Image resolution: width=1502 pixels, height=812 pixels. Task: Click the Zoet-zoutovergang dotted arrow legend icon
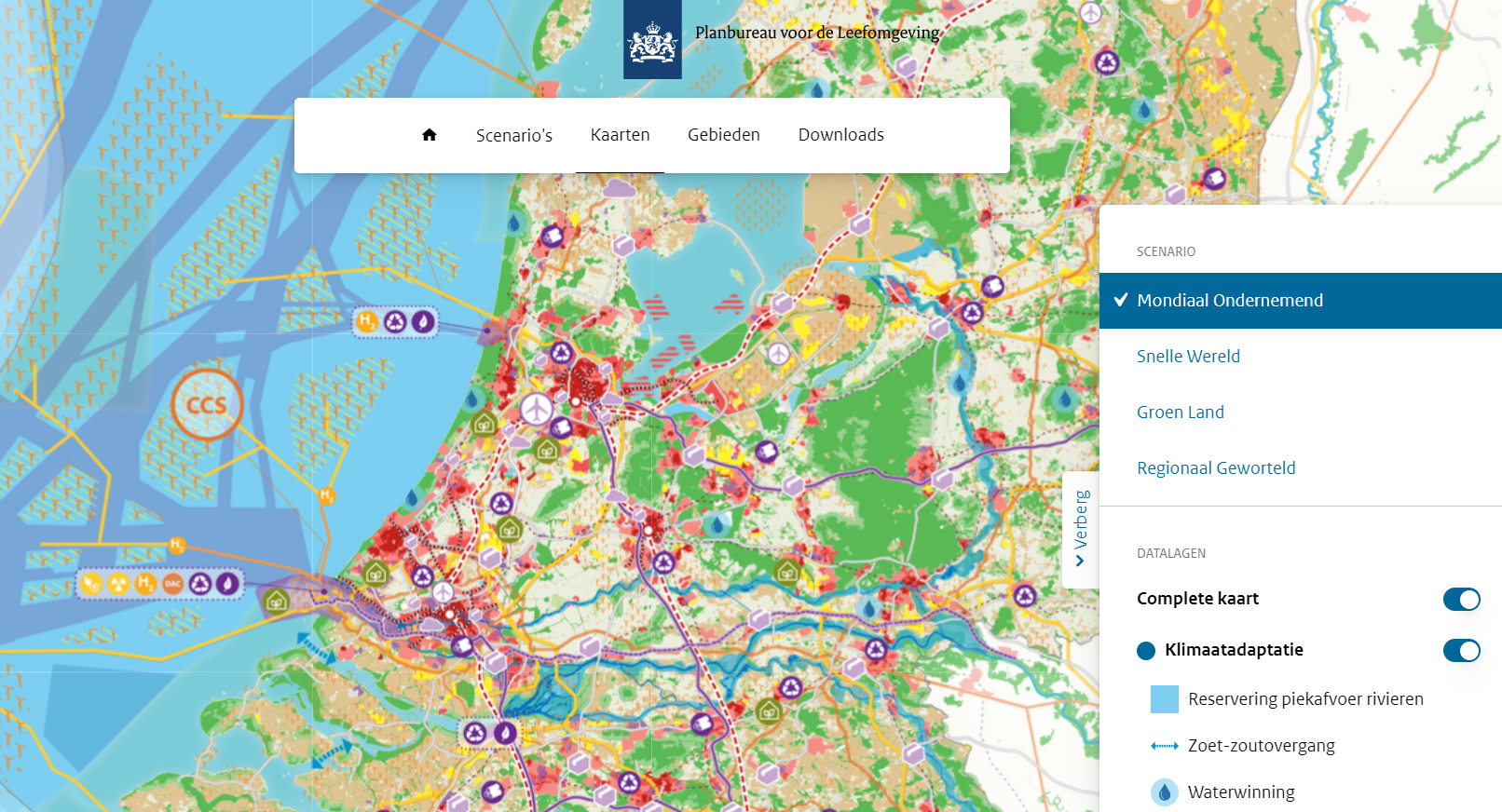click(x=1164, y=746)
